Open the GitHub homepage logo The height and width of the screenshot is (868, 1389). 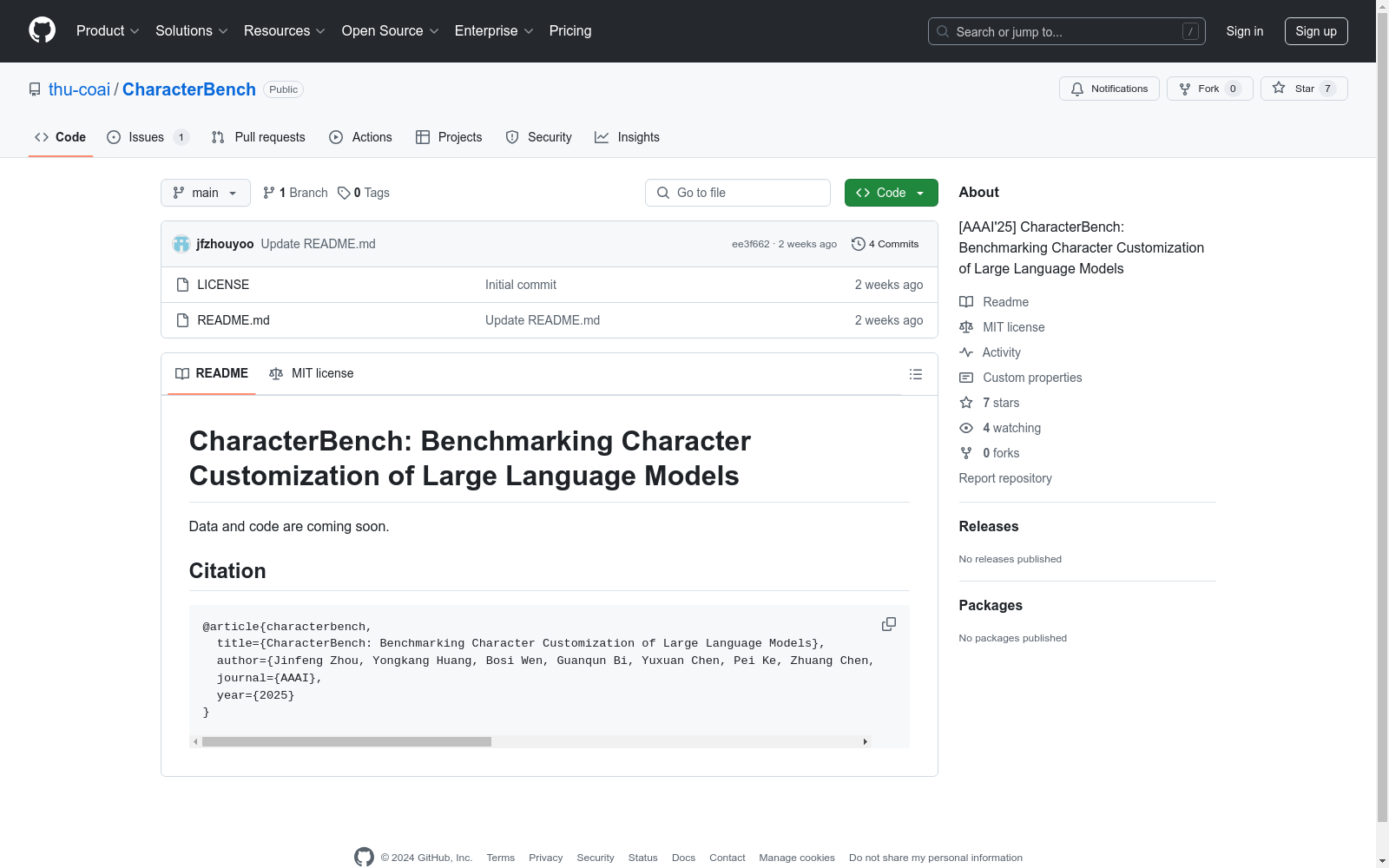click(x=42, y=30)
